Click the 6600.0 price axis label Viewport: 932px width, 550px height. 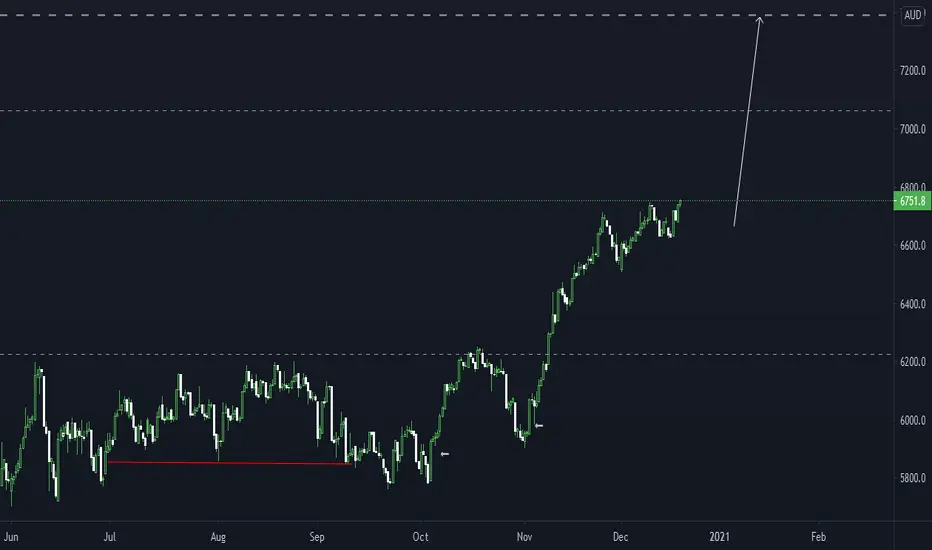pyautogui.click(x=912, y=246)
